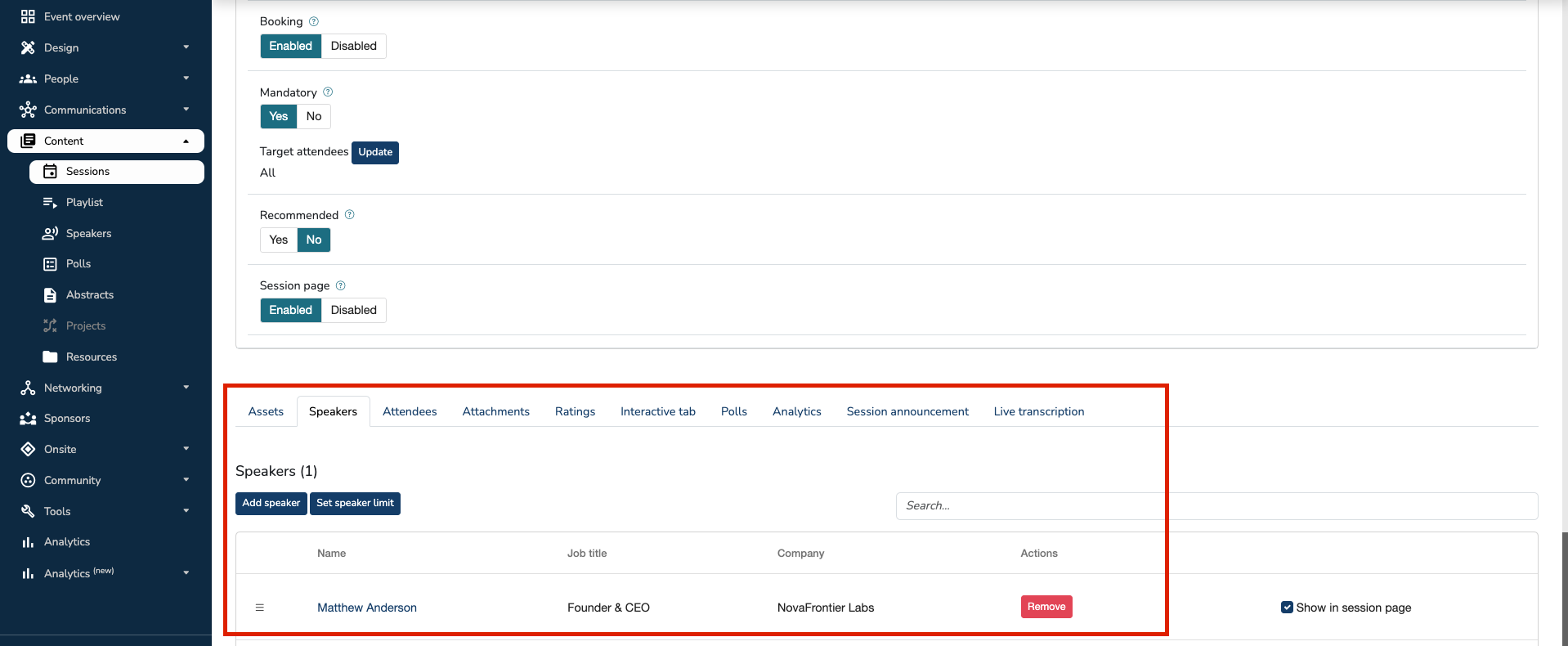Click the Session page help icon
Viewport: 1568px width, 646px height.
click(x=341, y=285)
